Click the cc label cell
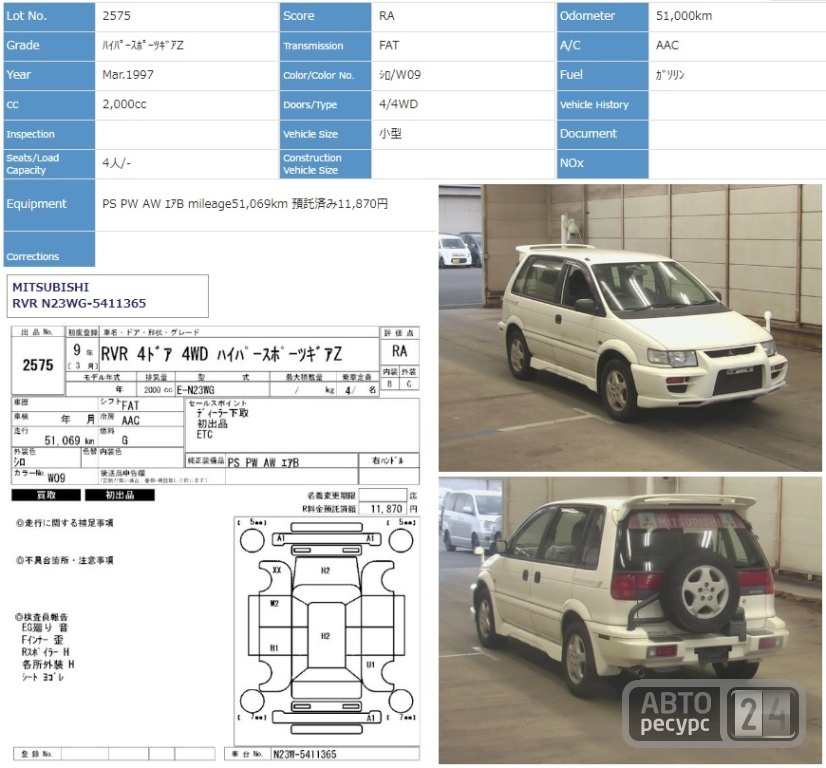Viewport: 826px width, 768px height. coord(49,105)
